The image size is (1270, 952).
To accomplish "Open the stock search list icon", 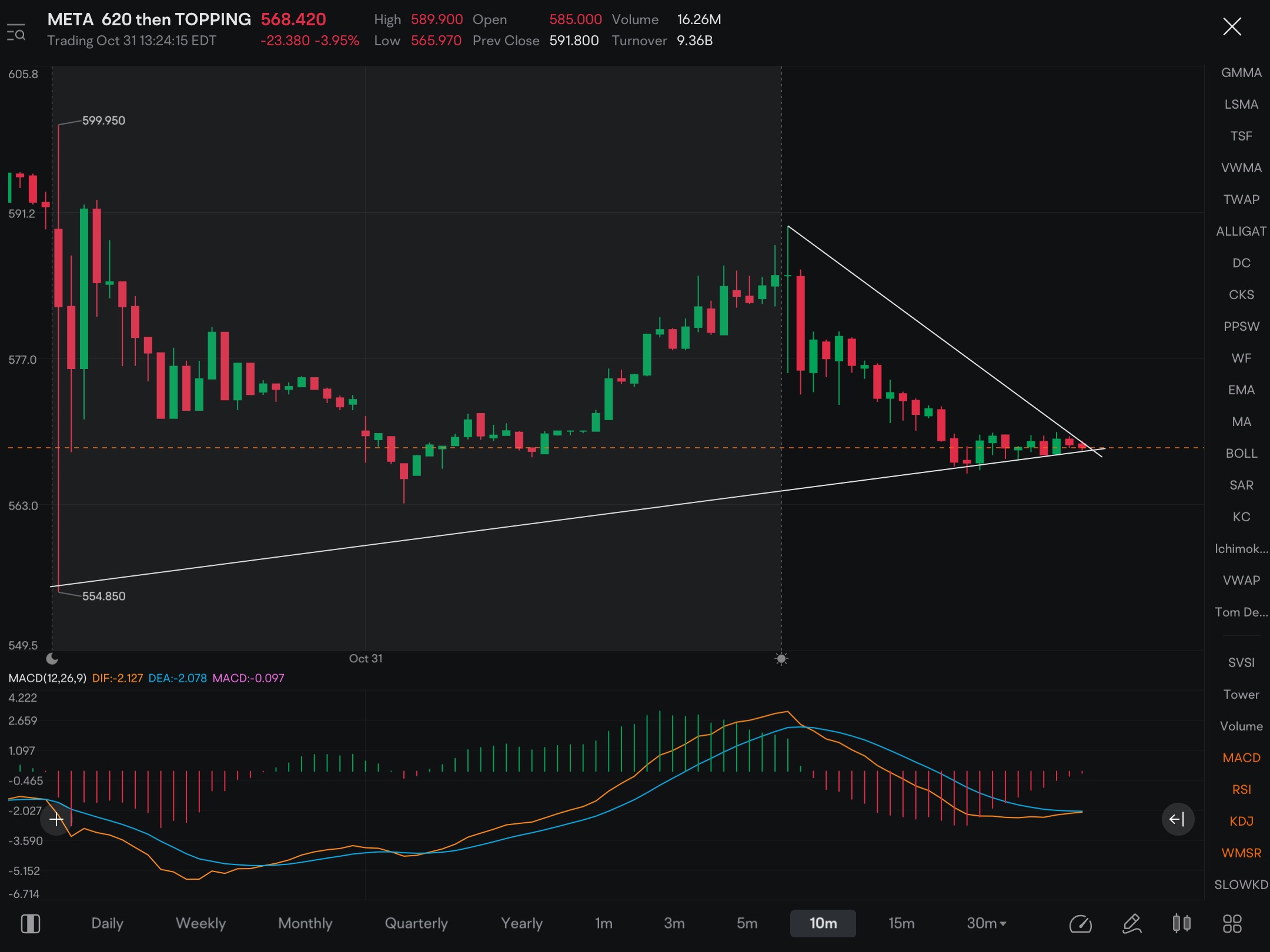I will [16, 32].
